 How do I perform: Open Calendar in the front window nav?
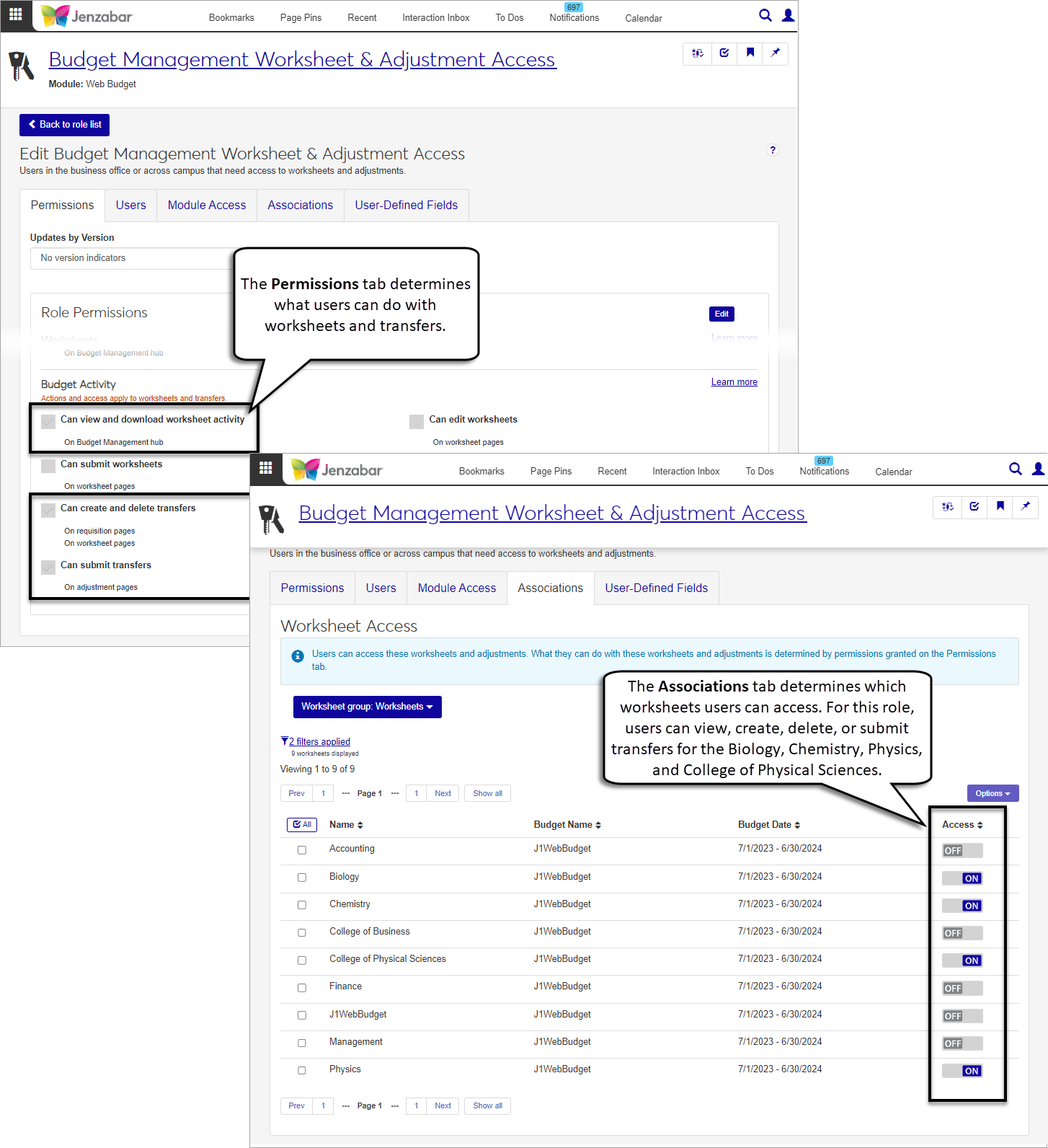pyautogui.click(x=894, y=472)
